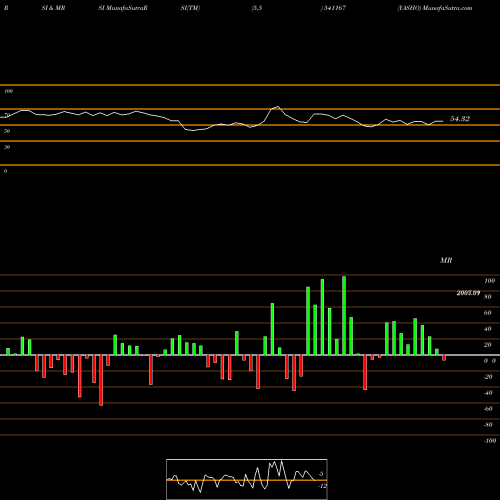
Task: Click the RSI line peak near level 70
Action: [278, 107]
